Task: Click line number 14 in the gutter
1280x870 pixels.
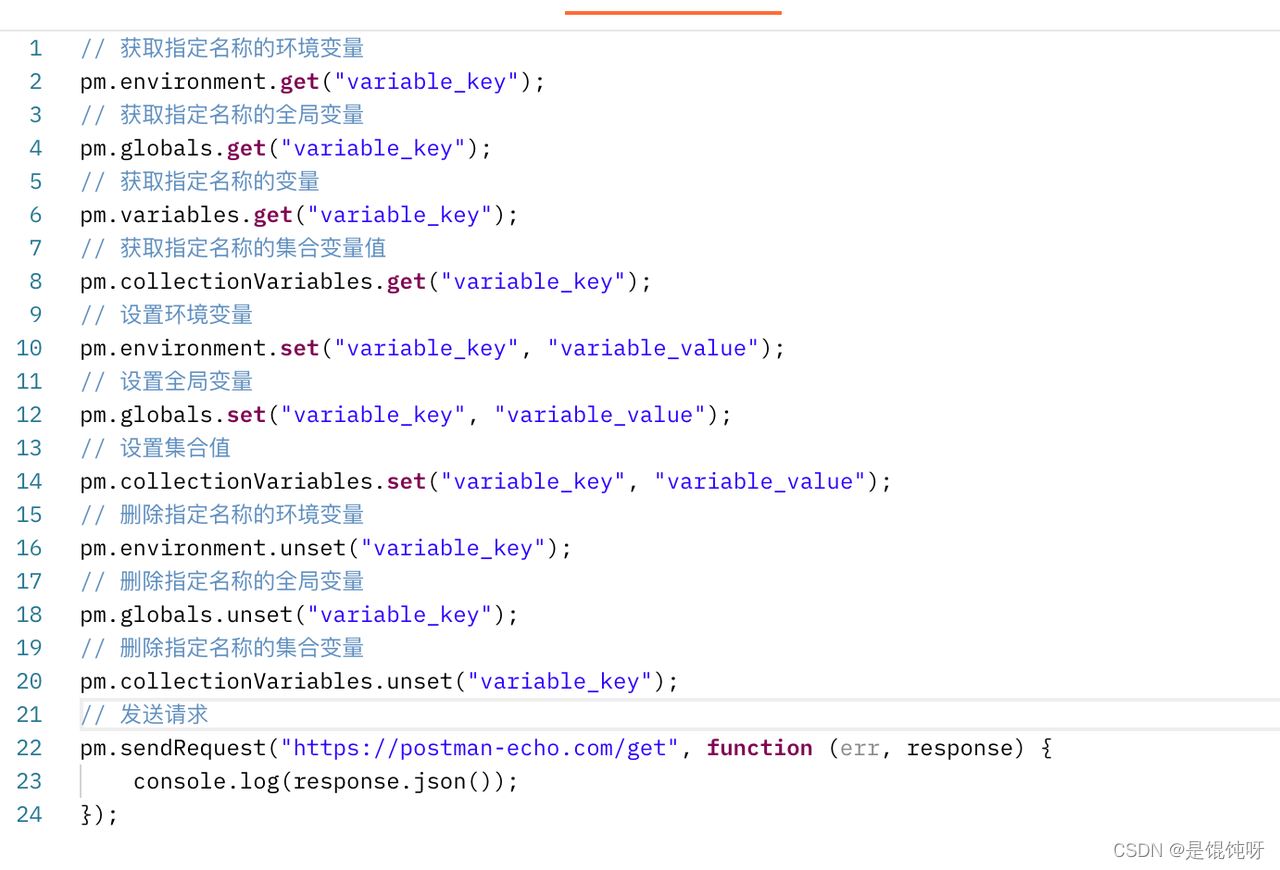Action: (x=29, y=481)
